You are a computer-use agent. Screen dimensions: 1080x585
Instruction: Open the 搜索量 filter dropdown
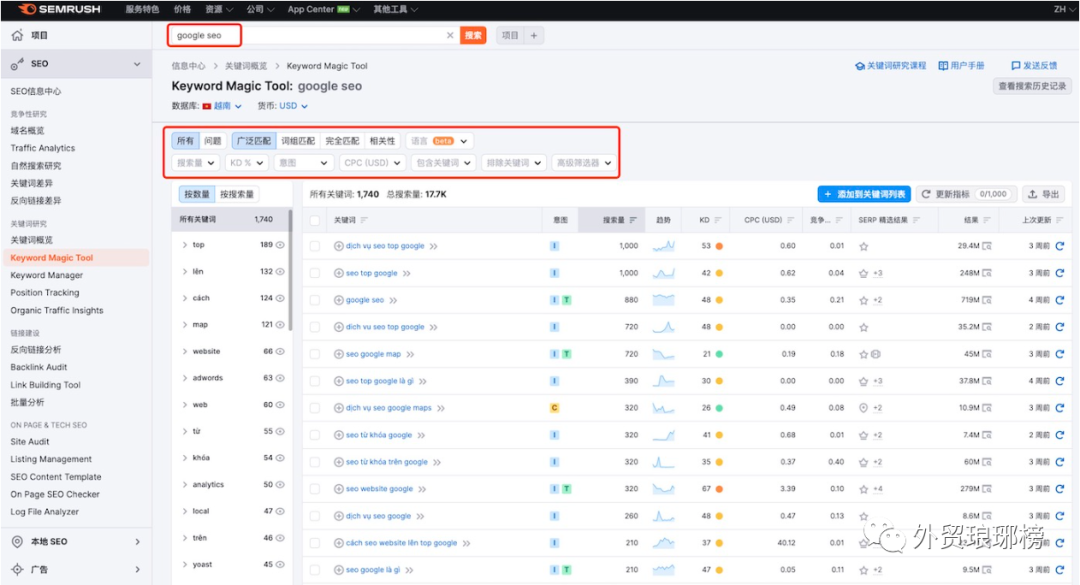(196, 163)
